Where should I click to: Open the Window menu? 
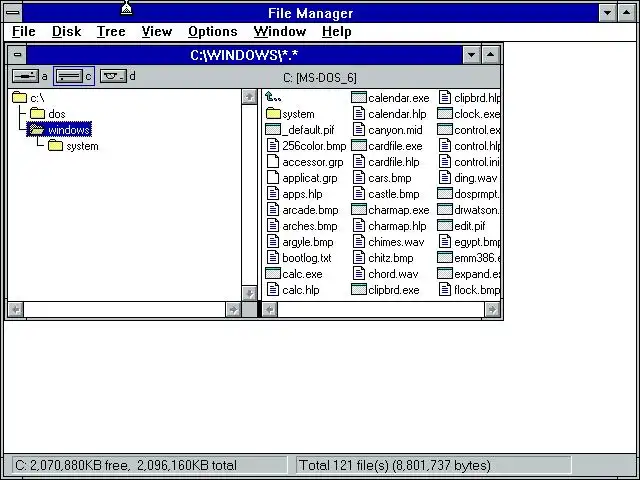point(280,31)
